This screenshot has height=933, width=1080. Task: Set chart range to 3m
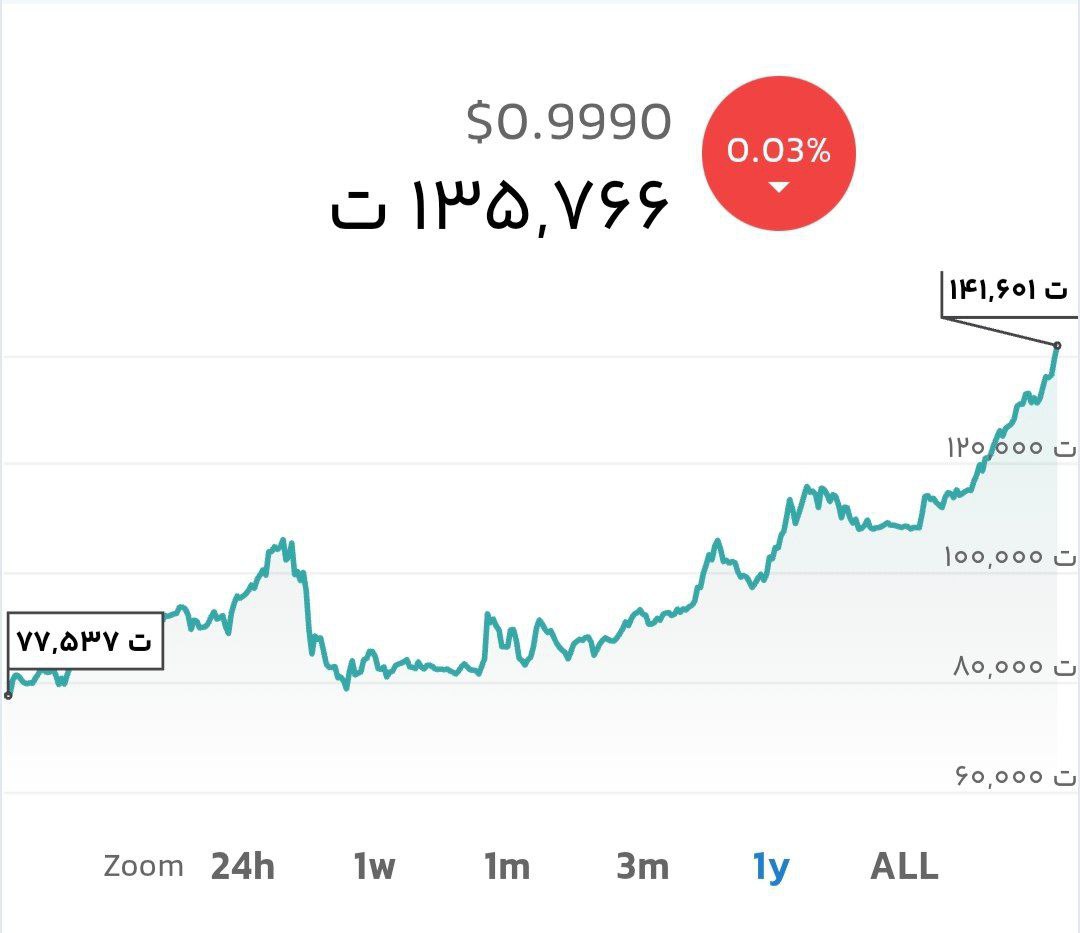(642, 867)
